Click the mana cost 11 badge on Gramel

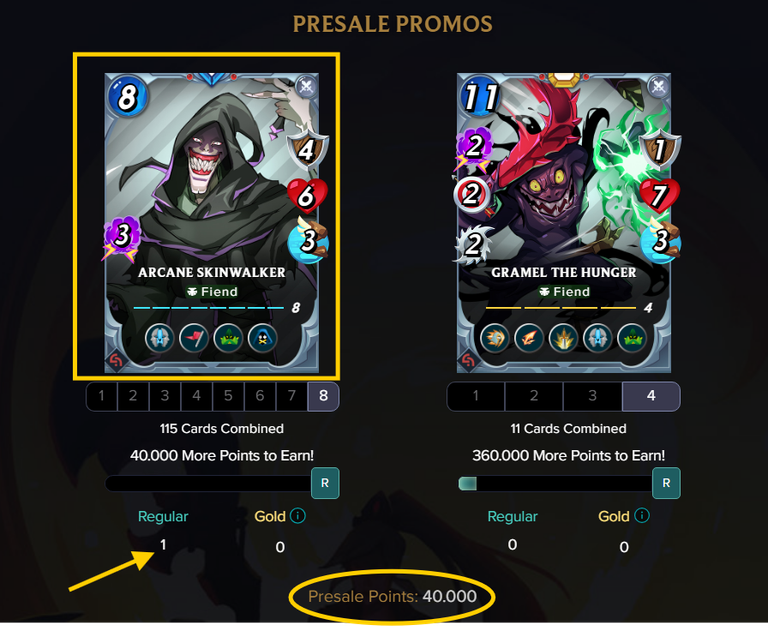pos(480,96)
